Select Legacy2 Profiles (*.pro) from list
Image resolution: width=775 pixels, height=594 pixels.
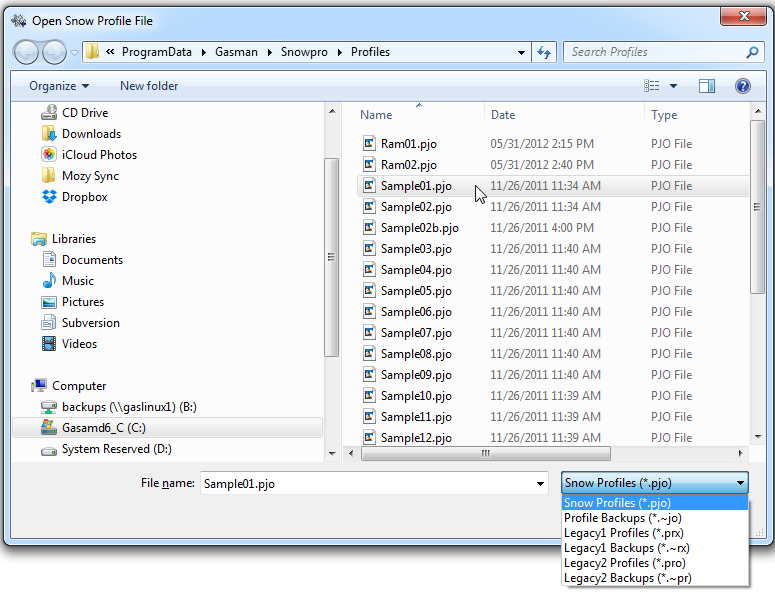[624, 563]
